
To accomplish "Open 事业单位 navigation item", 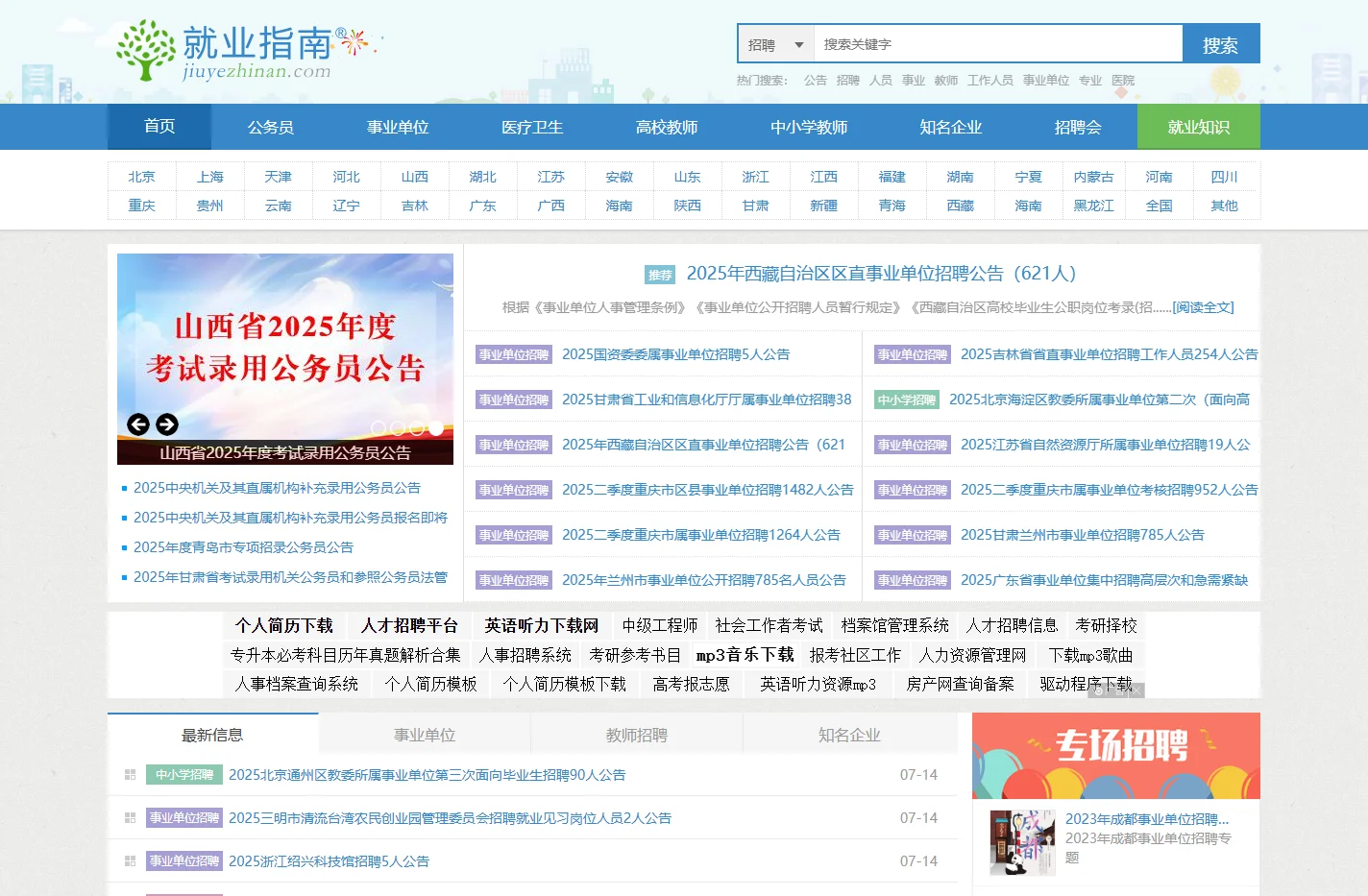I will [x=398, y=127].
